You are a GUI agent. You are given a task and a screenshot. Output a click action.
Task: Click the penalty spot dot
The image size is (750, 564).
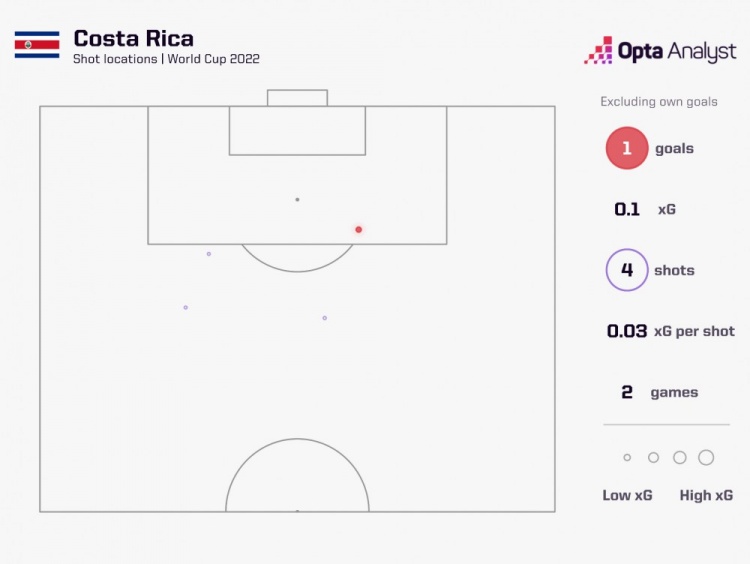pyautogui.click(x=297, y=199)
